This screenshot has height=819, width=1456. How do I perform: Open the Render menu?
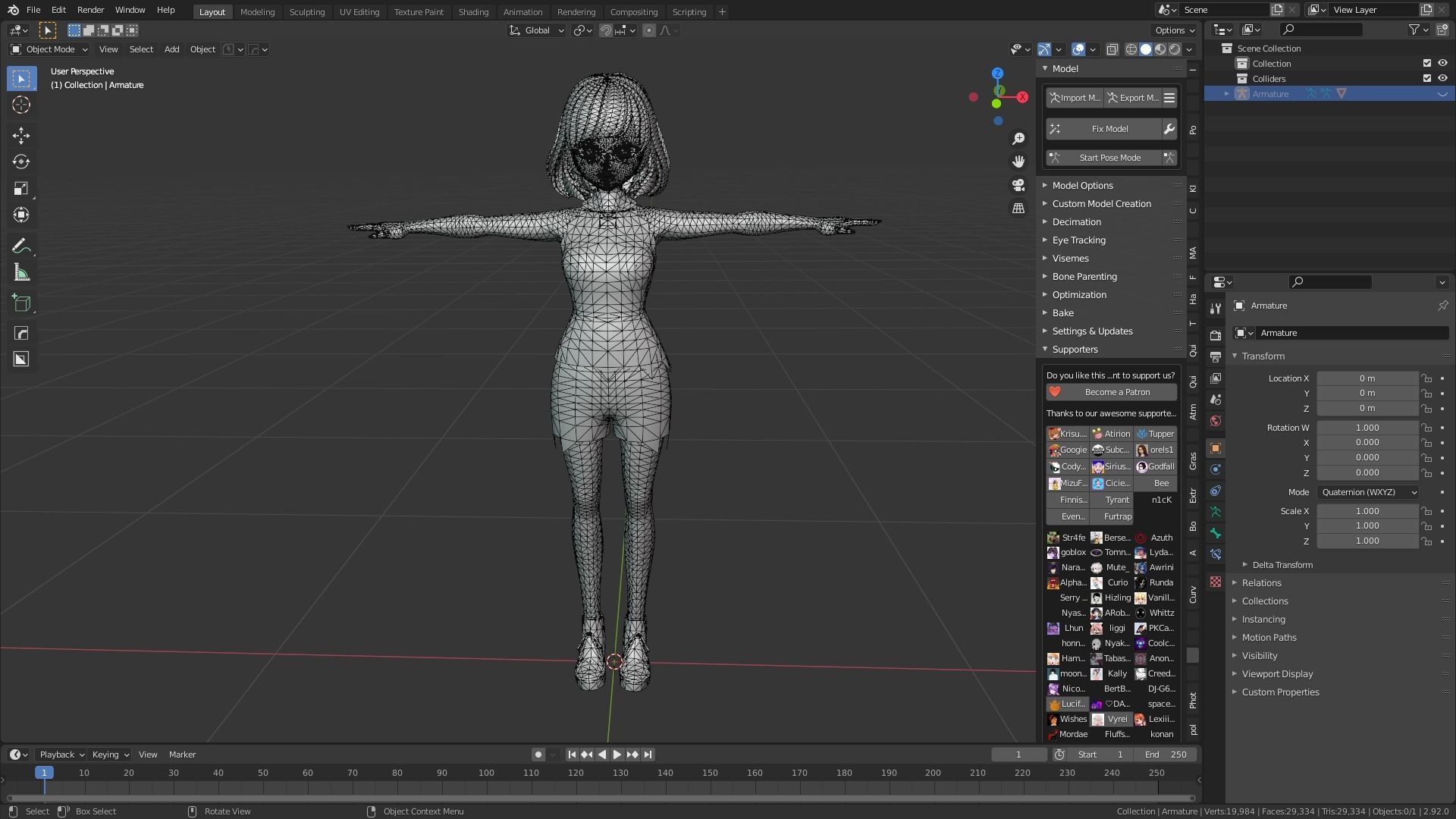coord(90,10)
